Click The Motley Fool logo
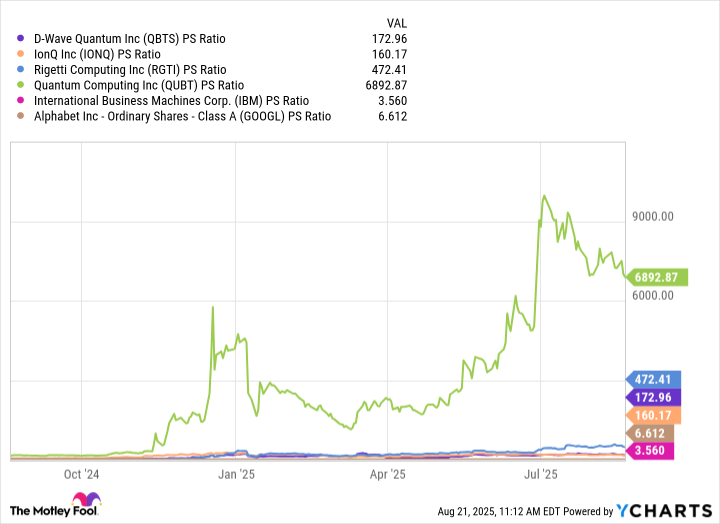The width and height of the screenshot is (720, 524). pyautogui.click(x=55, y=504)
